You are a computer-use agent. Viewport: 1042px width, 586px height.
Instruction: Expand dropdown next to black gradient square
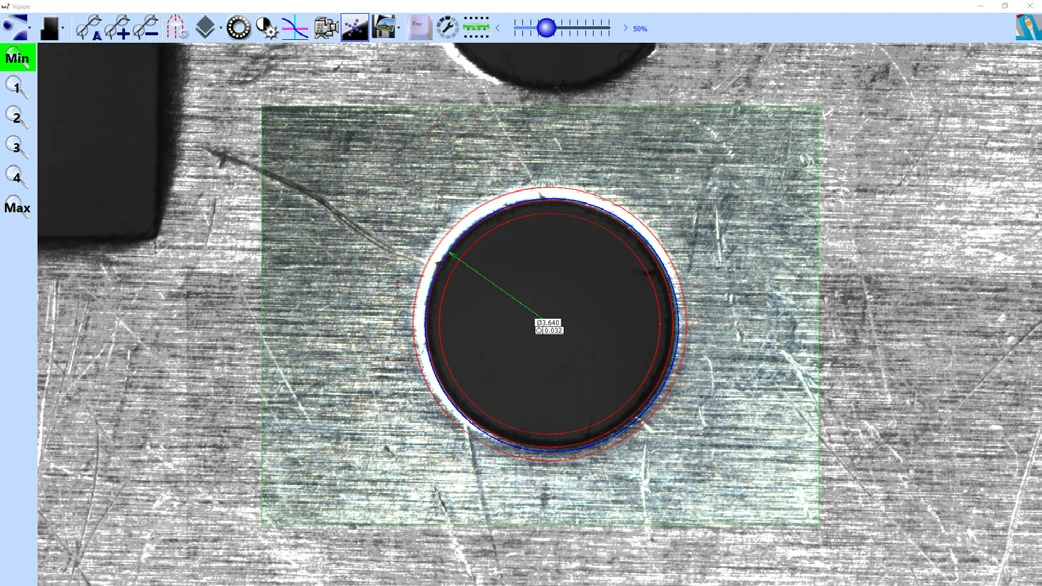(x=62, y=28)
